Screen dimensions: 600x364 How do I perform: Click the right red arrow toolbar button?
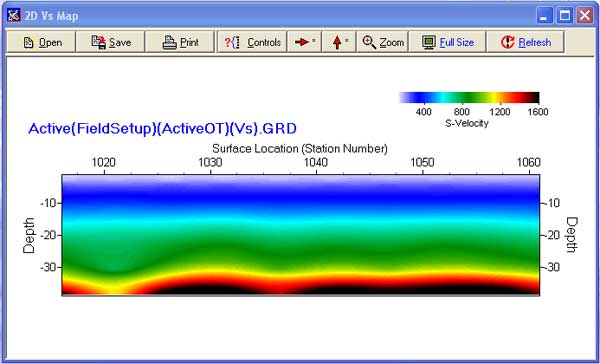(x=304, y=42)
